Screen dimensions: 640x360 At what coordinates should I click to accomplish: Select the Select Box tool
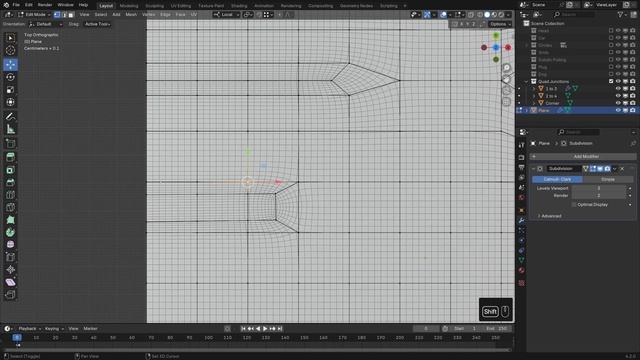coord(10,38)
